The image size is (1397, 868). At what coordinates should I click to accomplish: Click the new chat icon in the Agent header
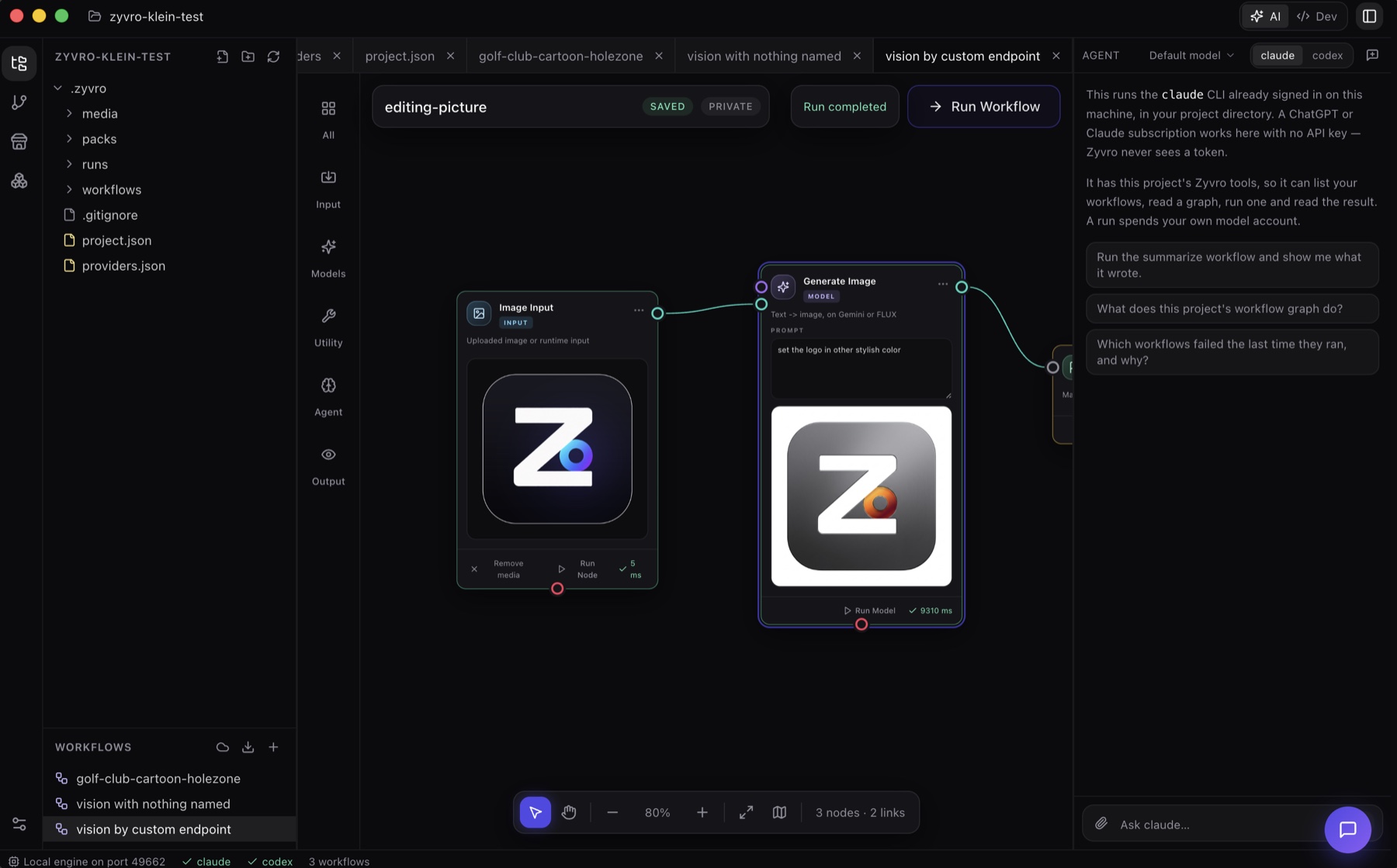1372,55
